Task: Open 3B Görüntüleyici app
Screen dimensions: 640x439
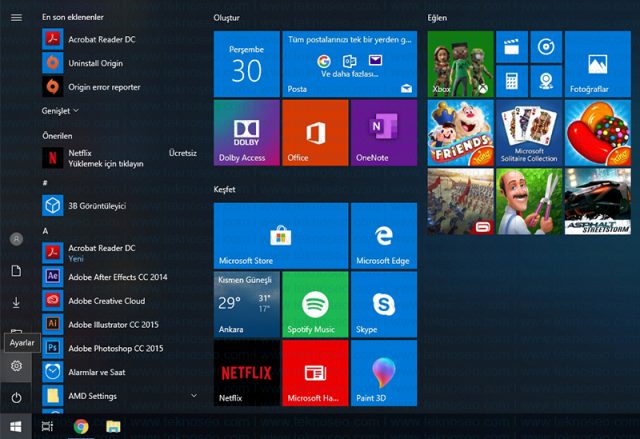Action: click(x=119, y=205)
